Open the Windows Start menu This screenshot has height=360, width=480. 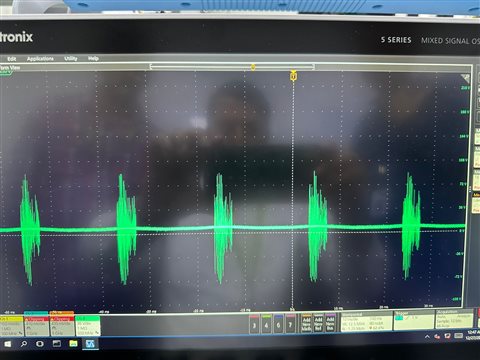point(8,344)
